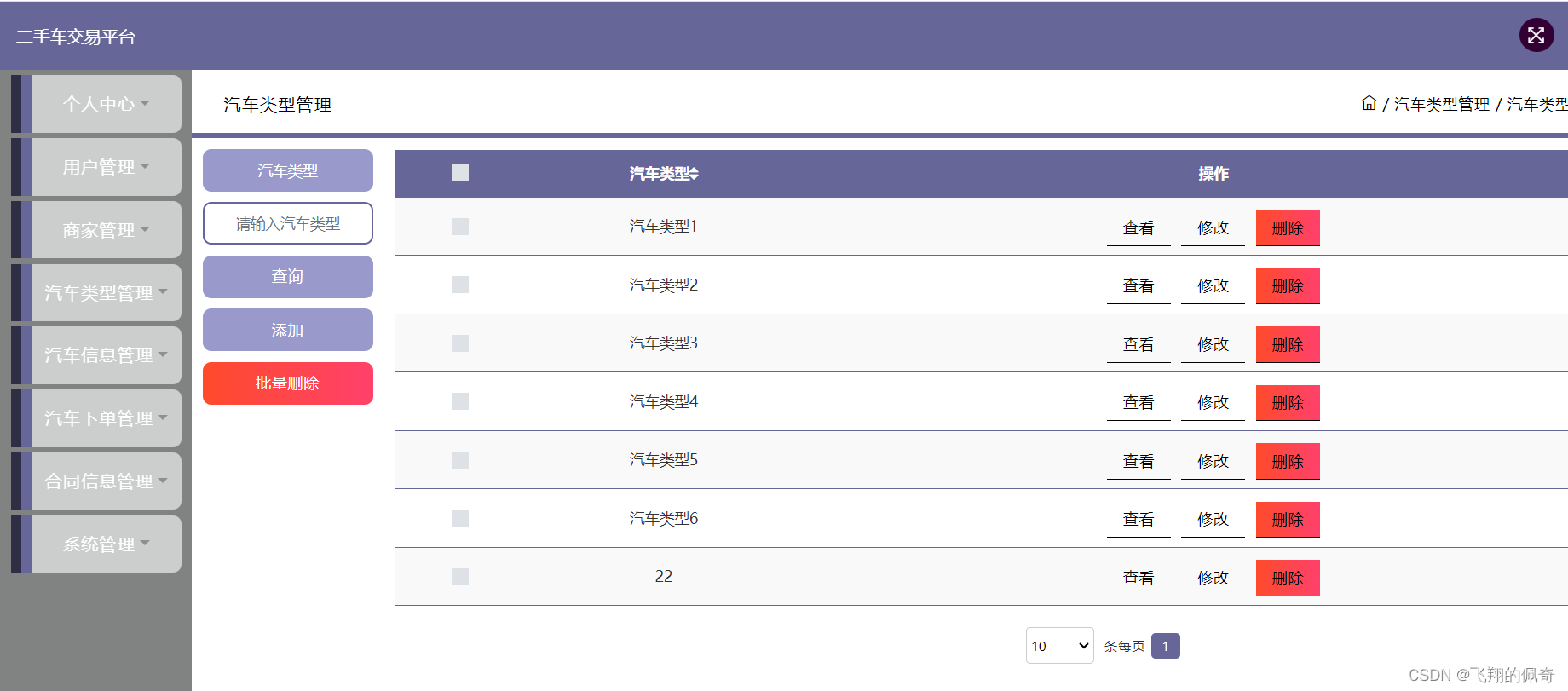Click 删除 in the 汽车类型4 row
The image size is (1568, 691).
click(x=1288, y=403)
